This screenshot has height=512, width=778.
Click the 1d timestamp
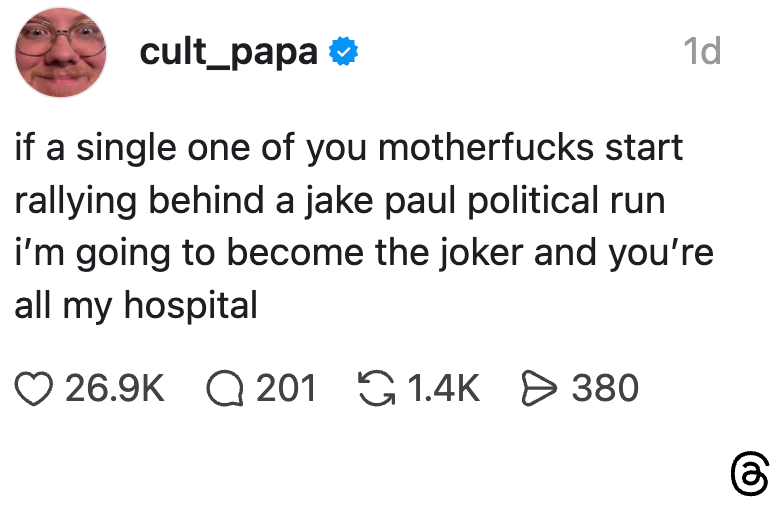[x=703, y=51]
